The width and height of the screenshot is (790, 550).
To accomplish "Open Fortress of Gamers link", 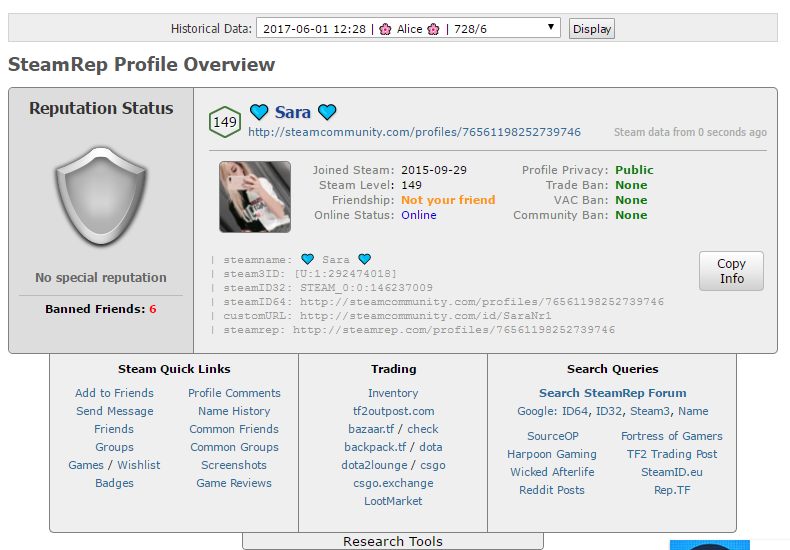I will coord(672,436).
